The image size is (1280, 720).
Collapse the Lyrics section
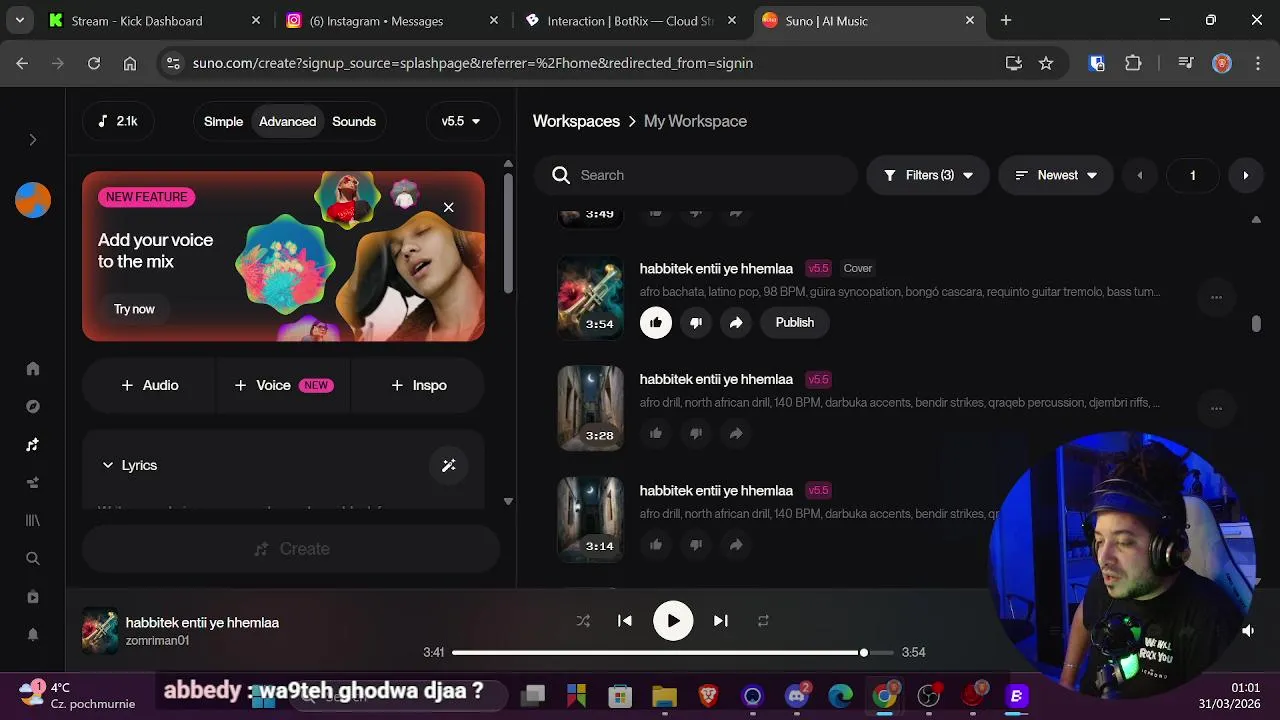click(x=129, y=465)
